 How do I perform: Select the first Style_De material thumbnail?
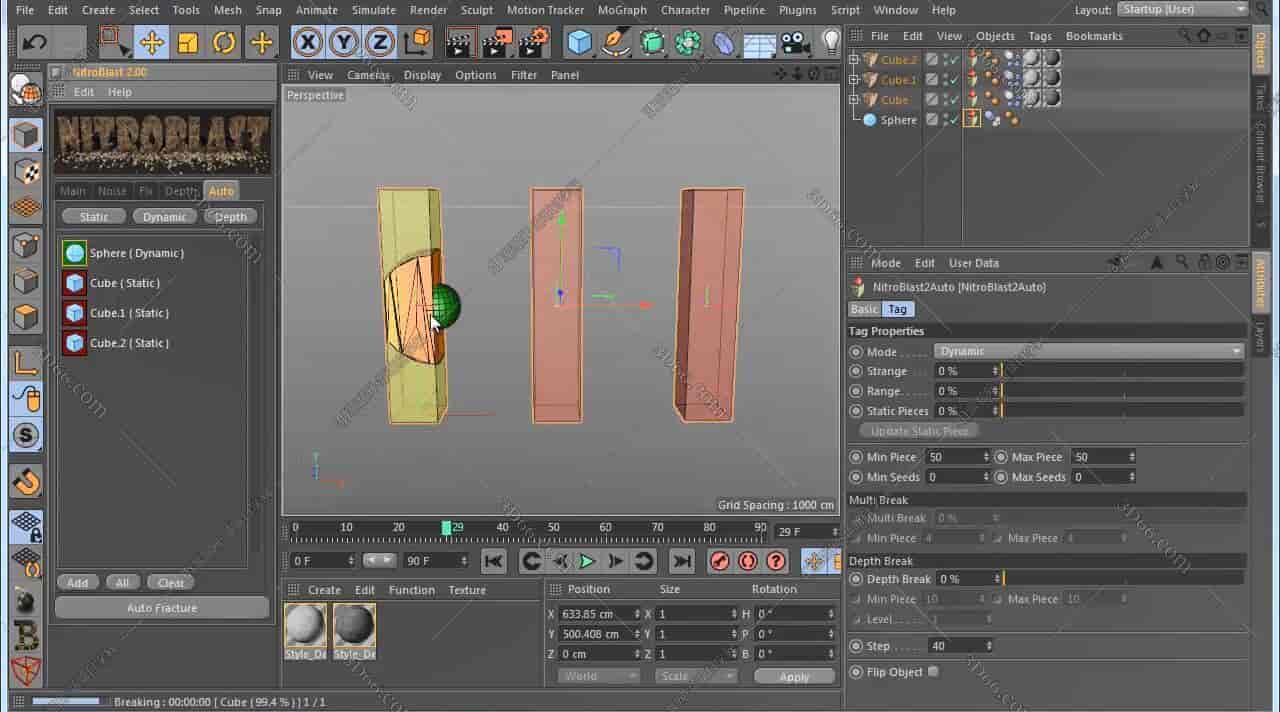(x=305, y=624)
